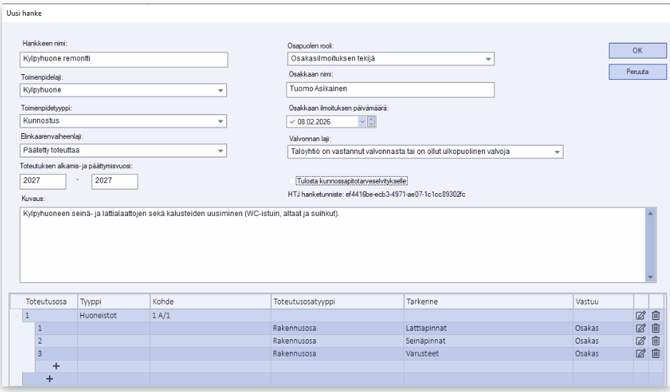Click the Toteutusosatyyppi column header
Viewport: 670px width, 392px height.
coord(338,302)
